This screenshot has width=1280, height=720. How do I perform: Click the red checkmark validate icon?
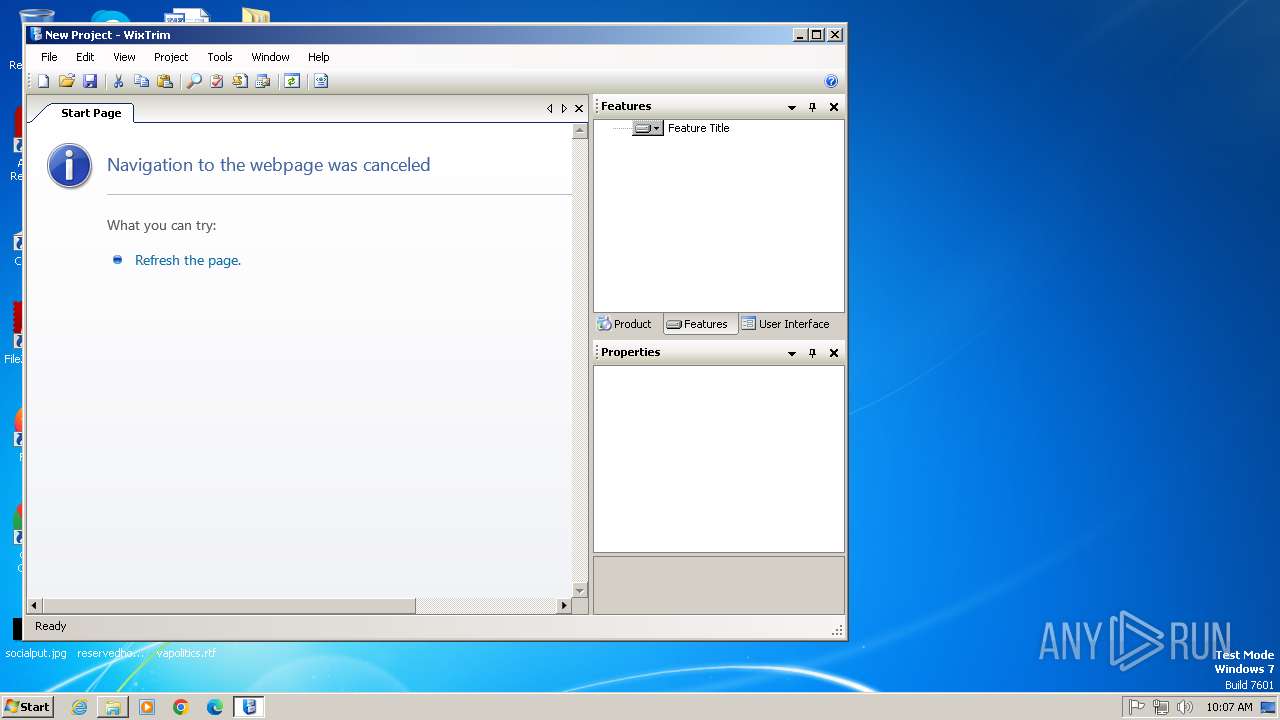[x=217, y=81]
